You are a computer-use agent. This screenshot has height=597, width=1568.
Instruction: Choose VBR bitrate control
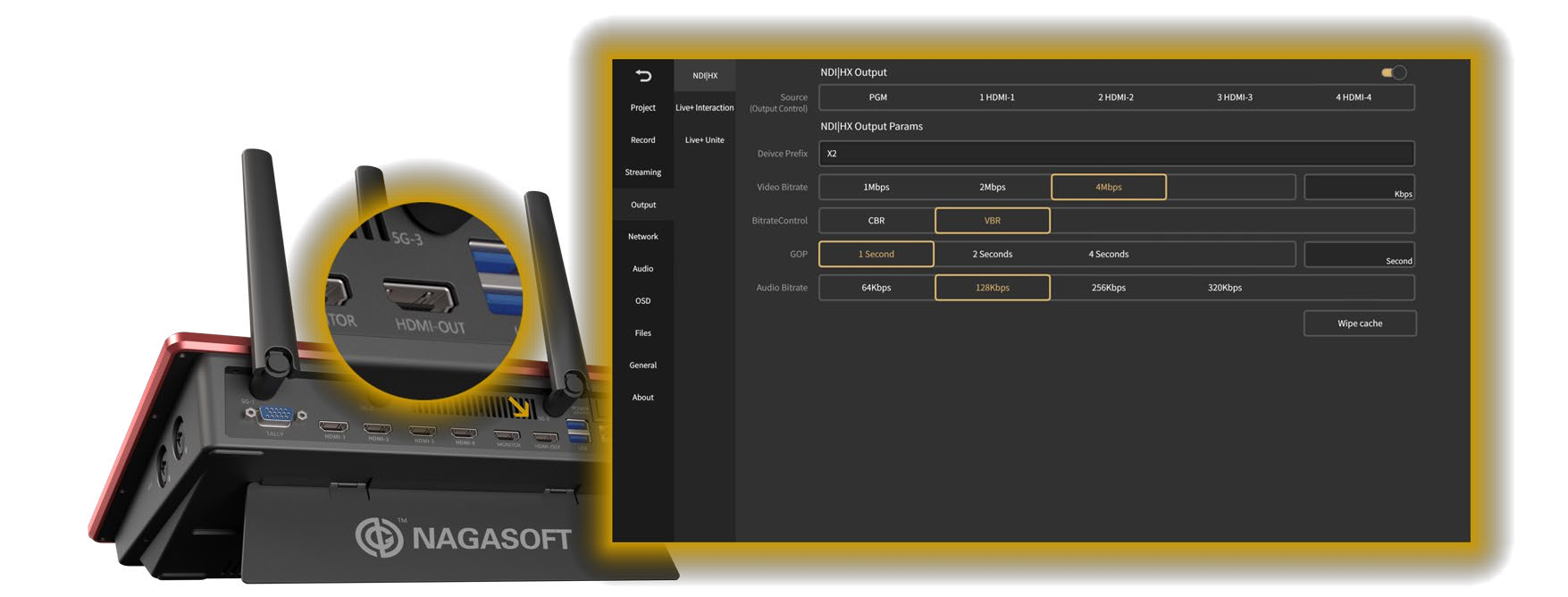tap(993, 221)
